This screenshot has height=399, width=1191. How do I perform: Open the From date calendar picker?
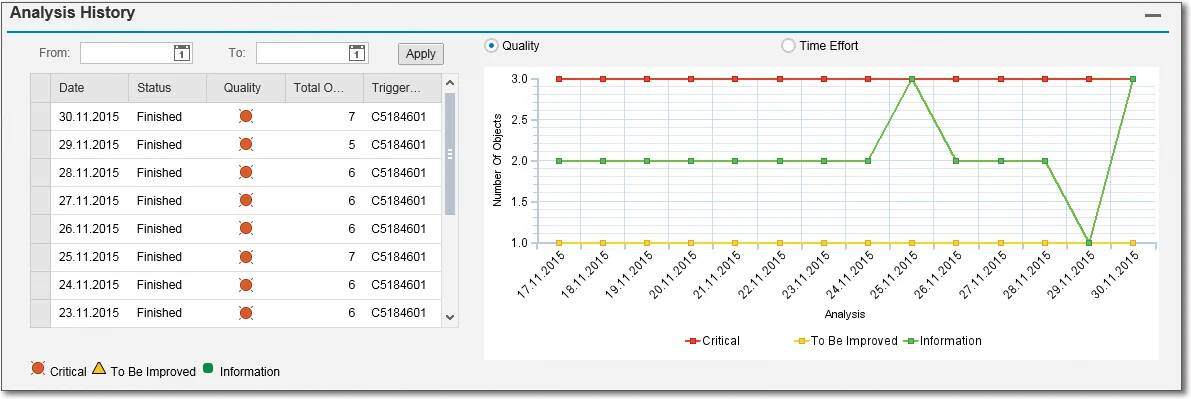click(x=182, y=53)
